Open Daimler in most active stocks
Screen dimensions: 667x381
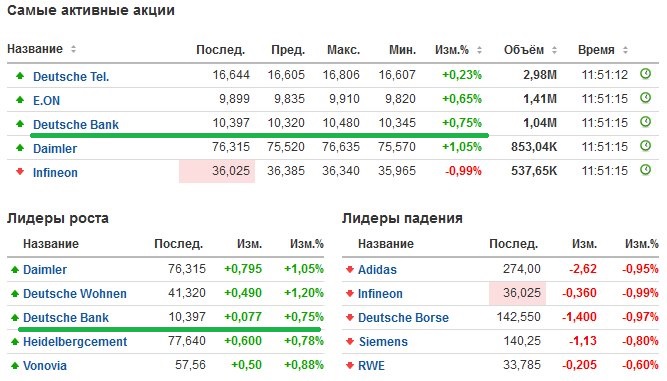[55, 149]
